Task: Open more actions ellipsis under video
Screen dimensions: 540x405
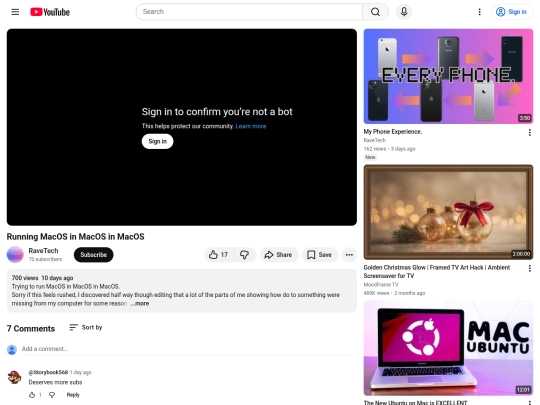Action: coord(349,255)
